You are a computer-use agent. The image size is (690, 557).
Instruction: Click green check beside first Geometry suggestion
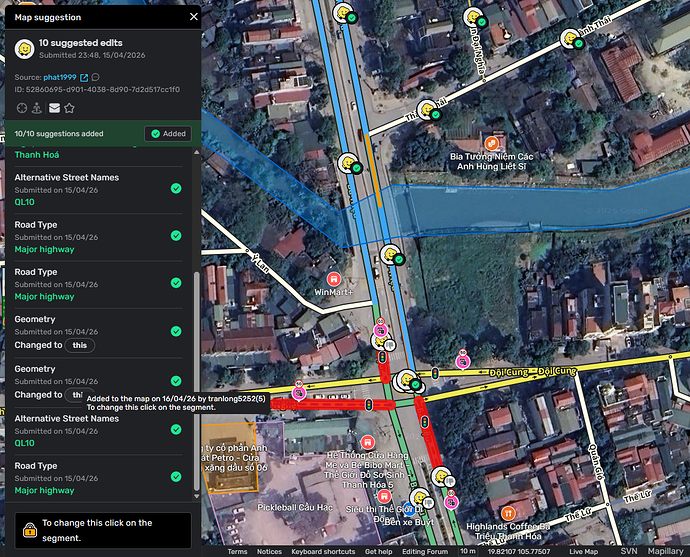coord(176,331)
